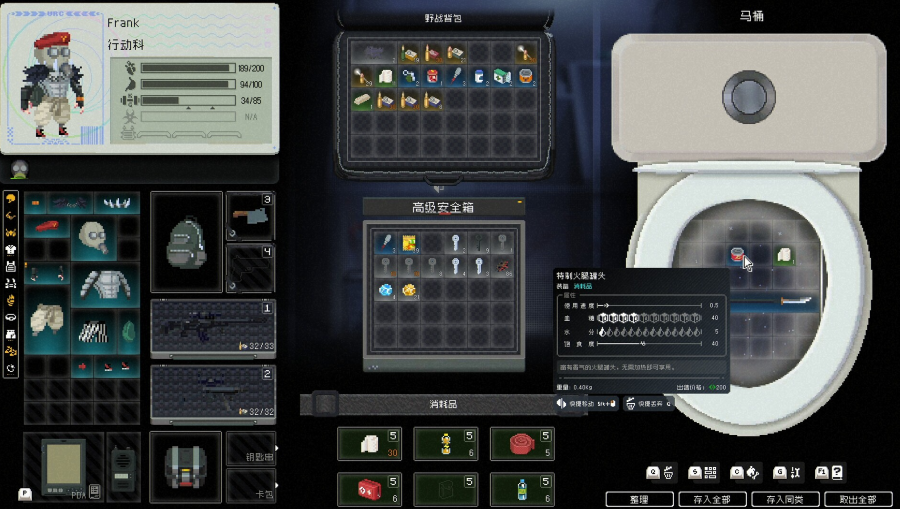Image resolution: width=900 pixels, height=509 pixels.
Task: Use toilet paper quick slot count 30
Action: pyautogui.click(x=369, y=444)
